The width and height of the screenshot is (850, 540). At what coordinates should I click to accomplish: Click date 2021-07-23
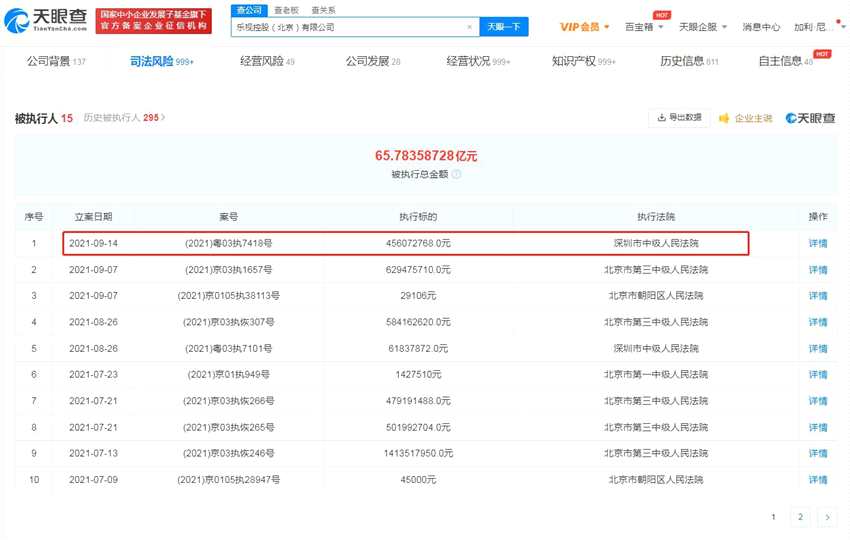pyautogui.click(x=93, y=375)
